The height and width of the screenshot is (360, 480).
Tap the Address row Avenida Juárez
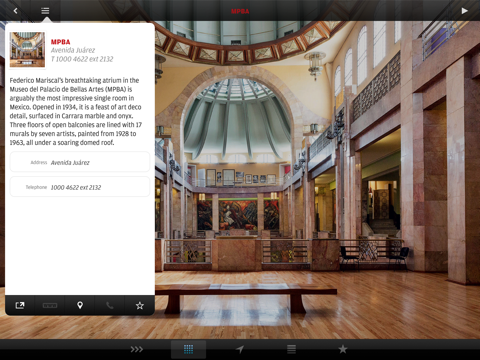pos(80,162)
